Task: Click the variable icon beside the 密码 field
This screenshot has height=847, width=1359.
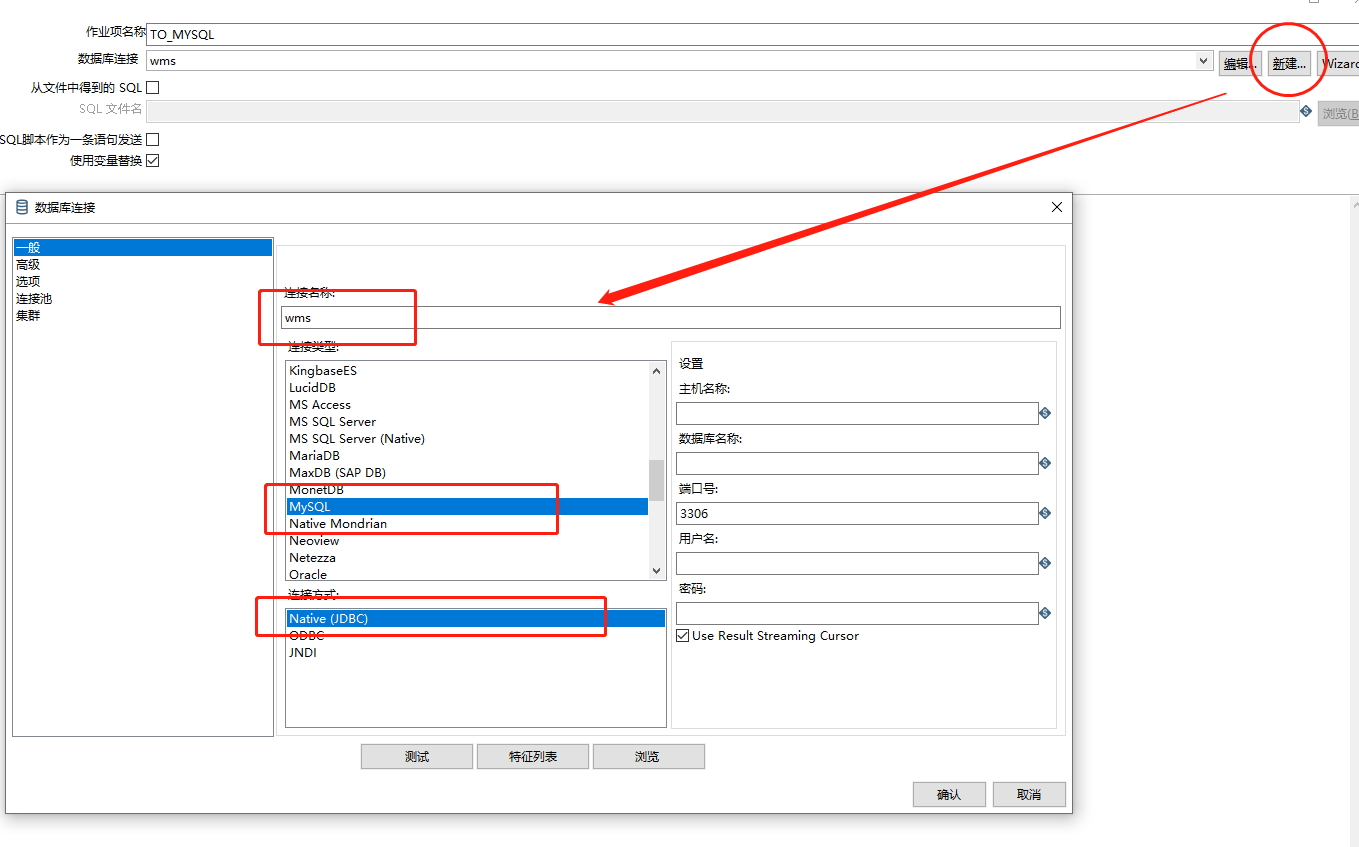Action: pyautogui.click(x=1045, y=613)
